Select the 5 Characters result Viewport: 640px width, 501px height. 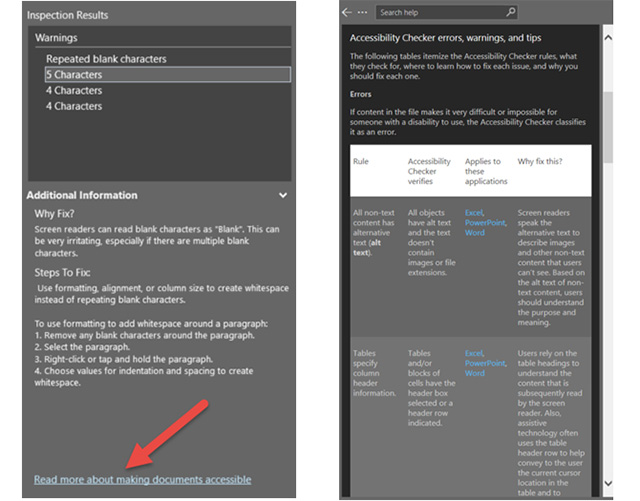[x=74, y=75]
